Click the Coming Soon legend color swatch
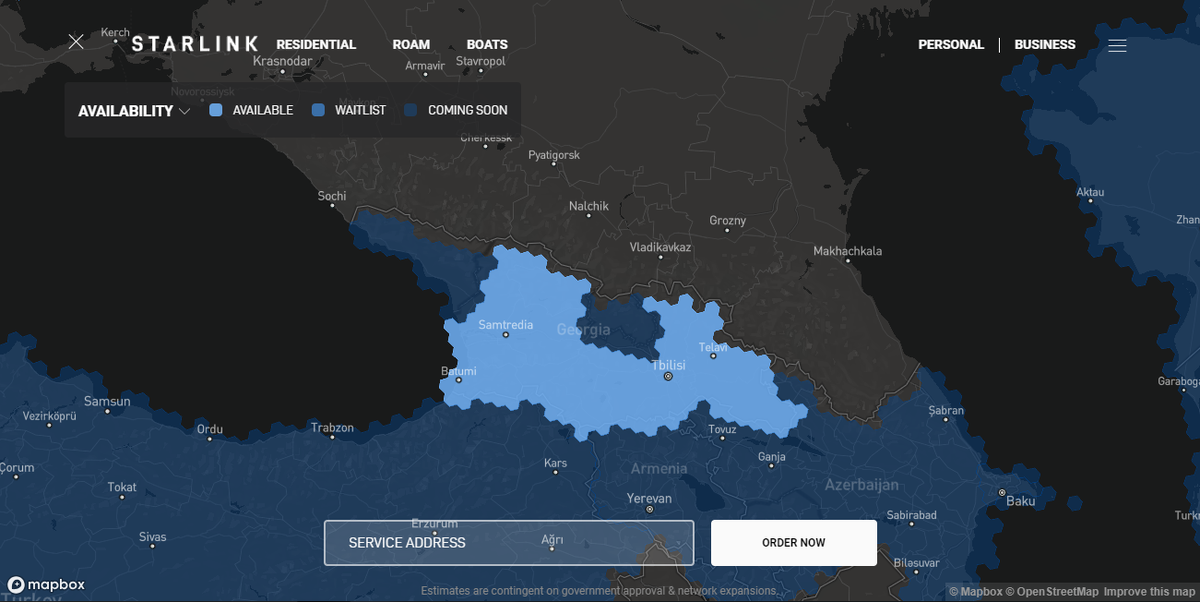This screenshot has height=602, width=1200. 411,110
